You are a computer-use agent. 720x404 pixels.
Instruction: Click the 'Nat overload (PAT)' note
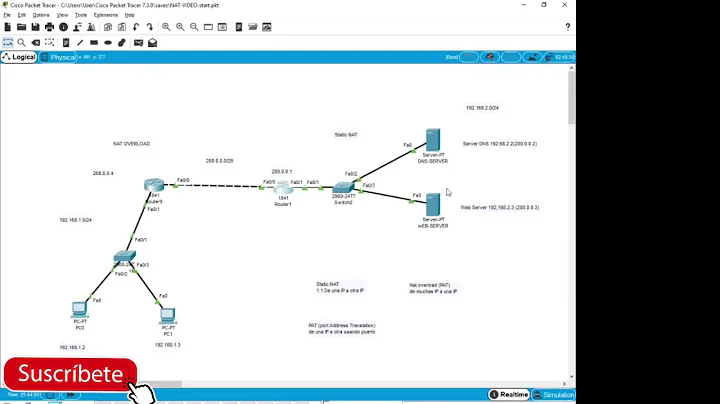433,288
